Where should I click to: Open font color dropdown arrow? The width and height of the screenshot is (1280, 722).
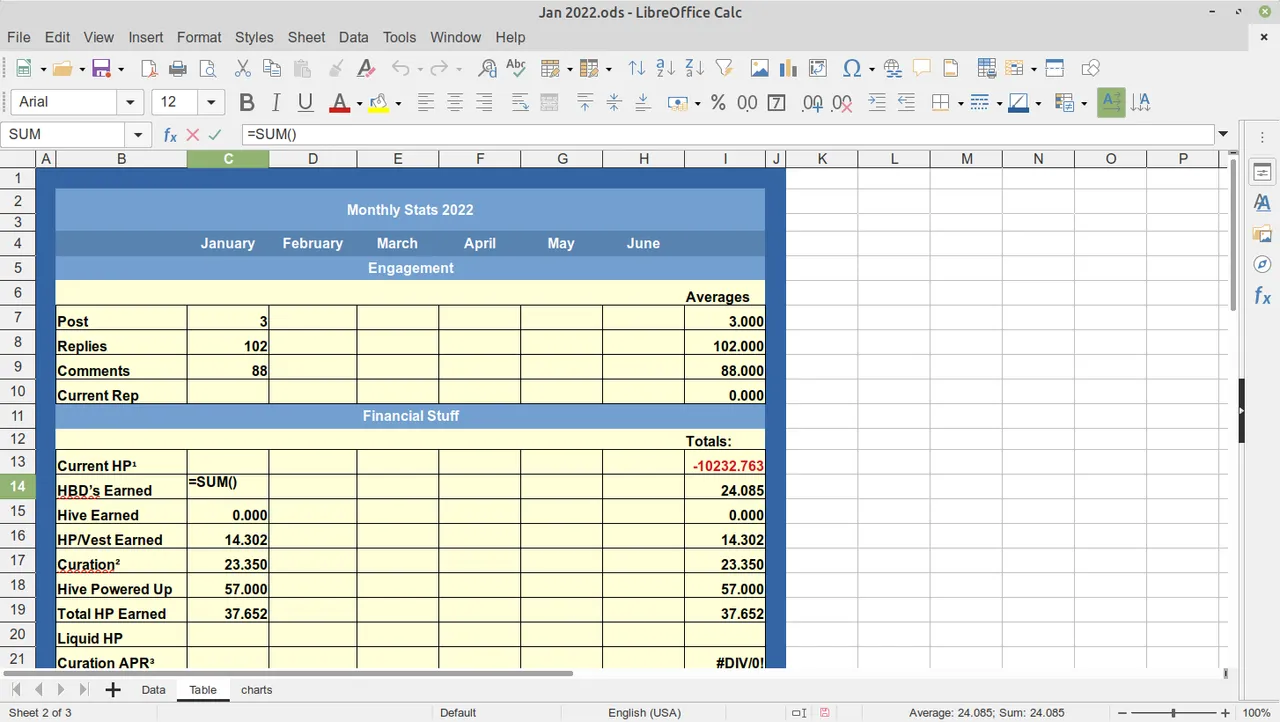tap(359, 103)
